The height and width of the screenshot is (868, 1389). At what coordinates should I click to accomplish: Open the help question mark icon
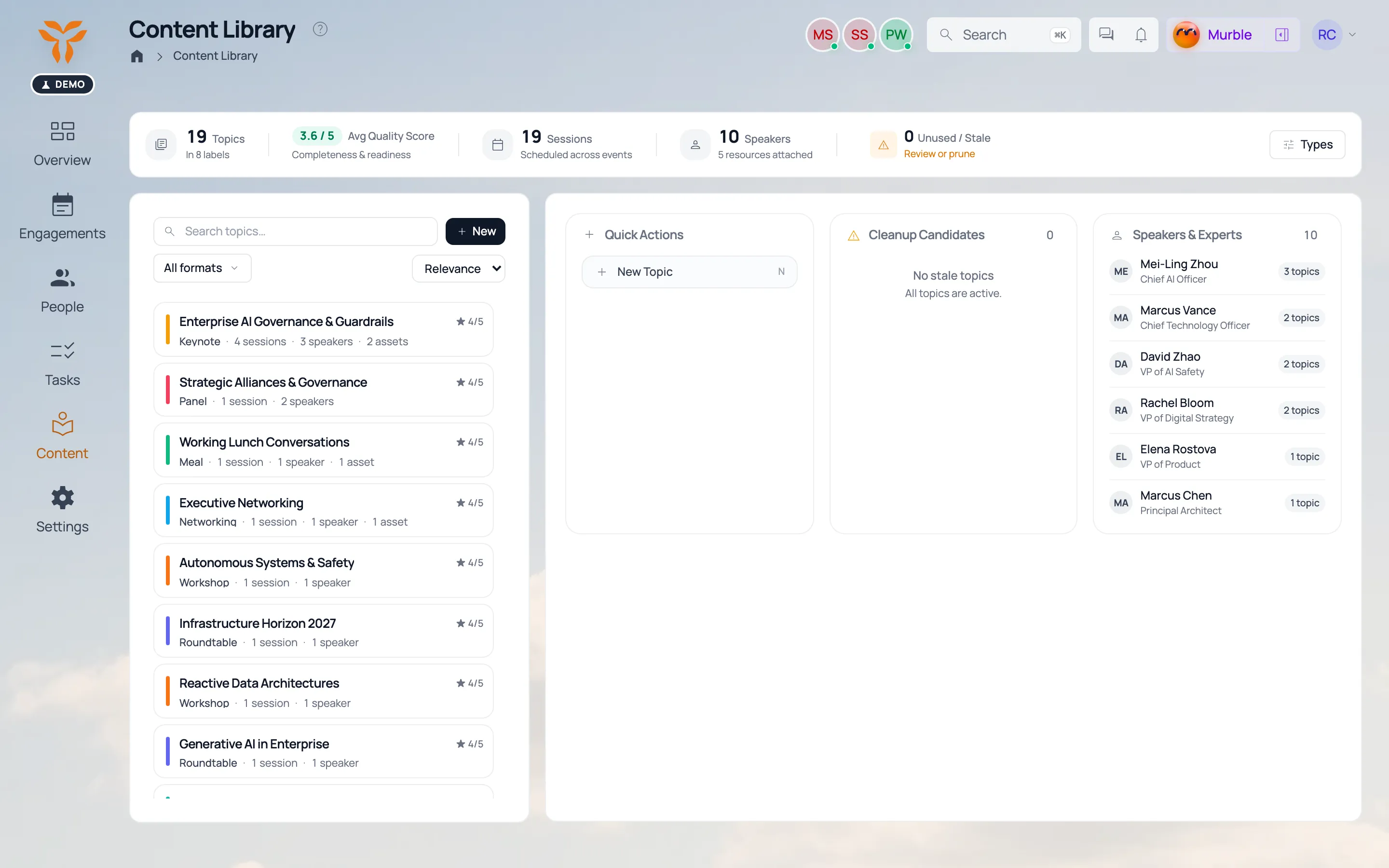(x=320, y=29)
